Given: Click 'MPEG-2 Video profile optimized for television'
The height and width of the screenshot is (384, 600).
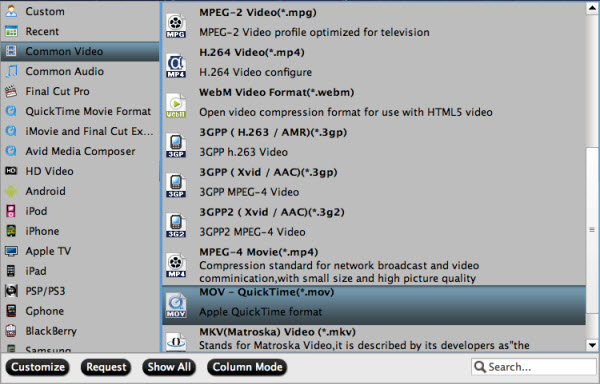Looking at the screenshot, I should click(x=314, y=32).
